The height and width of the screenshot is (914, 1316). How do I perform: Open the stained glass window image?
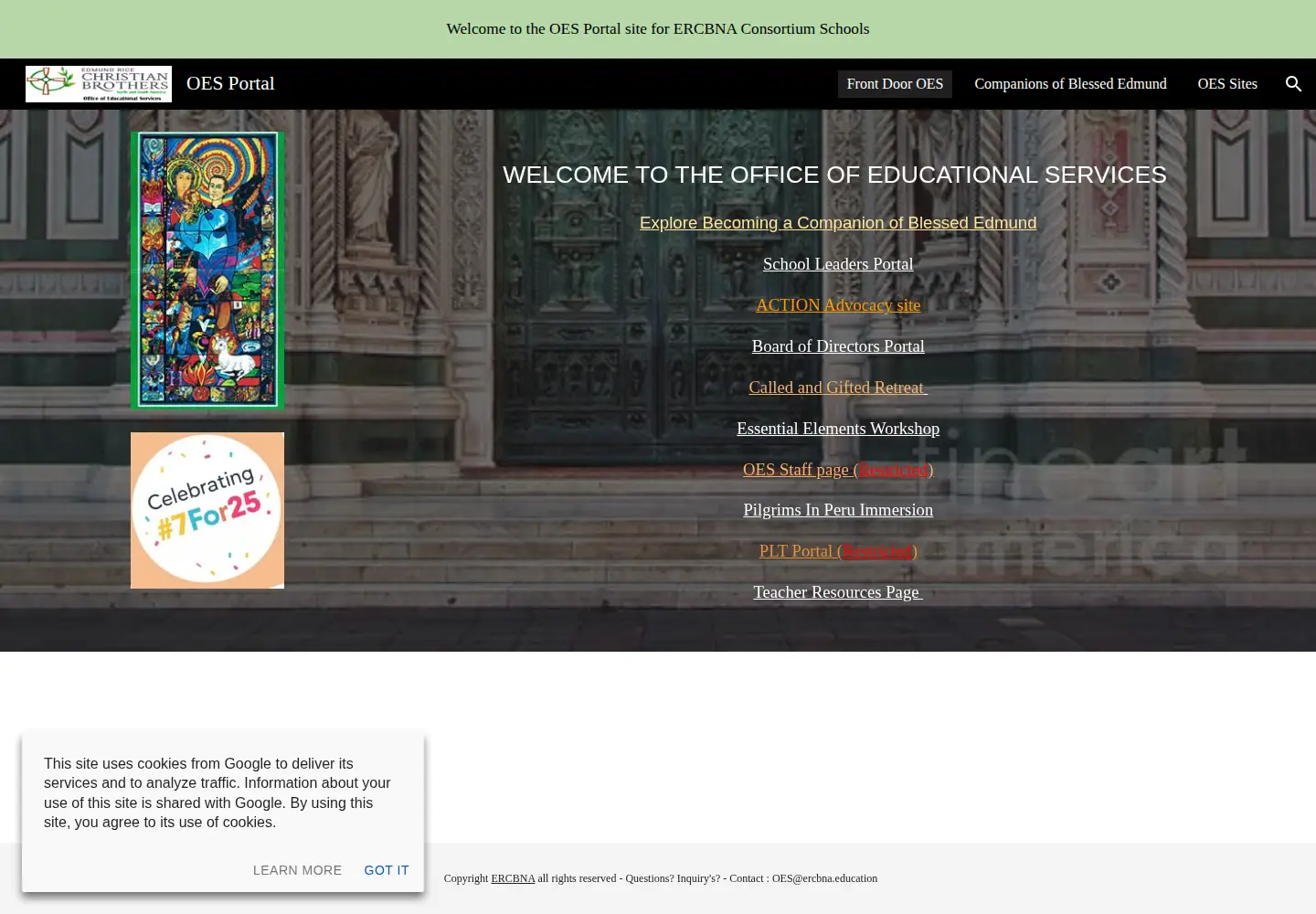click(207, 270)
